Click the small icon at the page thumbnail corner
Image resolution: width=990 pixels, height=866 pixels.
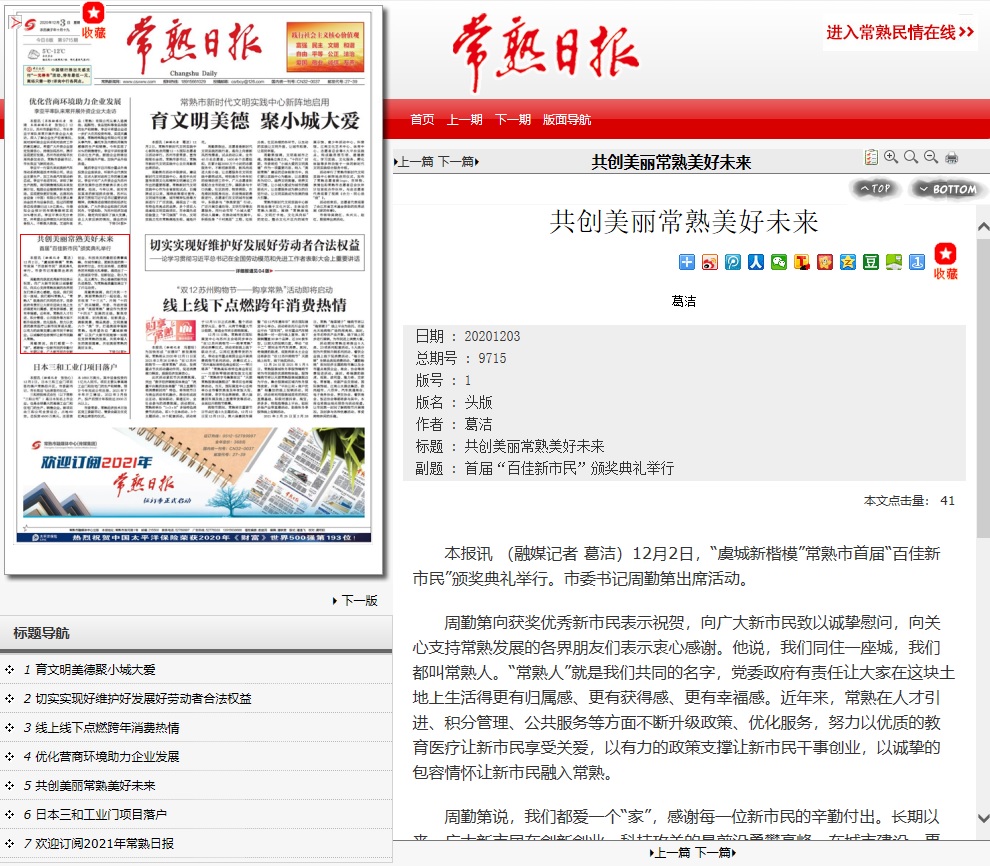(15, 22)
